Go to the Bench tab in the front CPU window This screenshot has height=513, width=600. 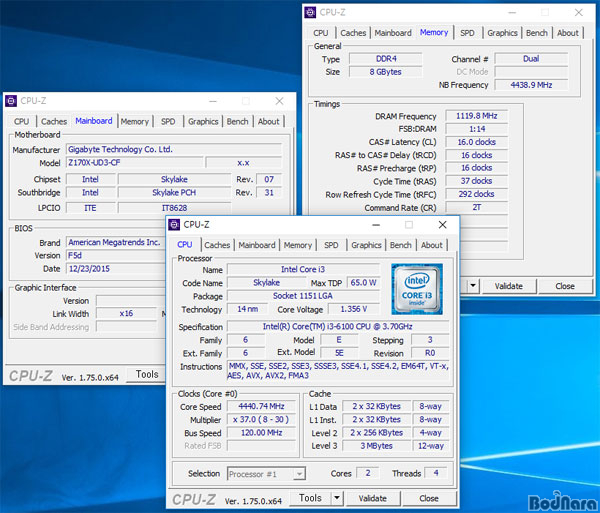401,245
